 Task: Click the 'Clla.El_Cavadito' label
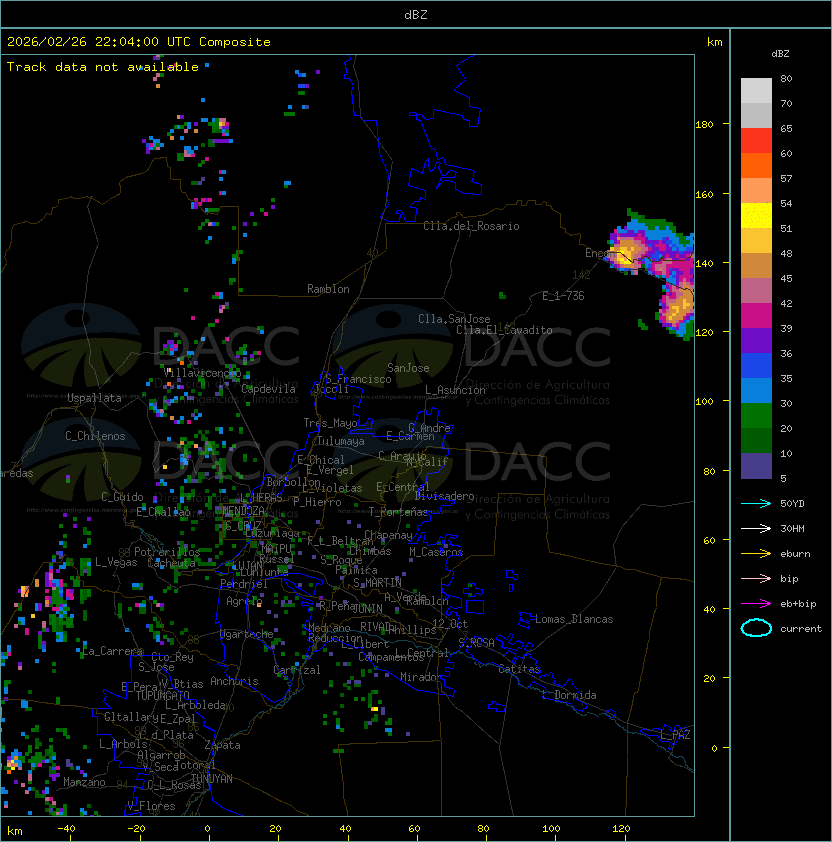504,330
